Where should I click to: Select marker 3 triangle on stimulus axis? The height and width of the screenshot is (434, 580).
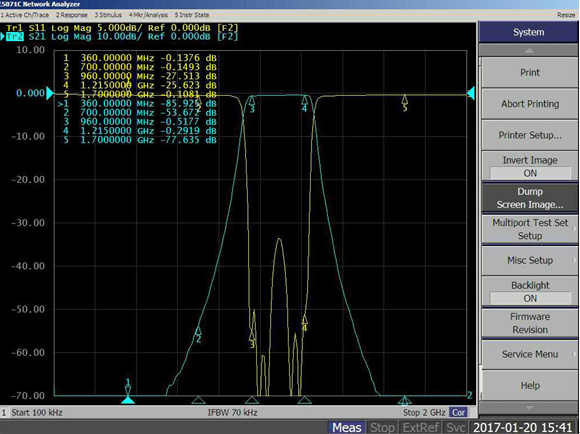click(252, 400)
